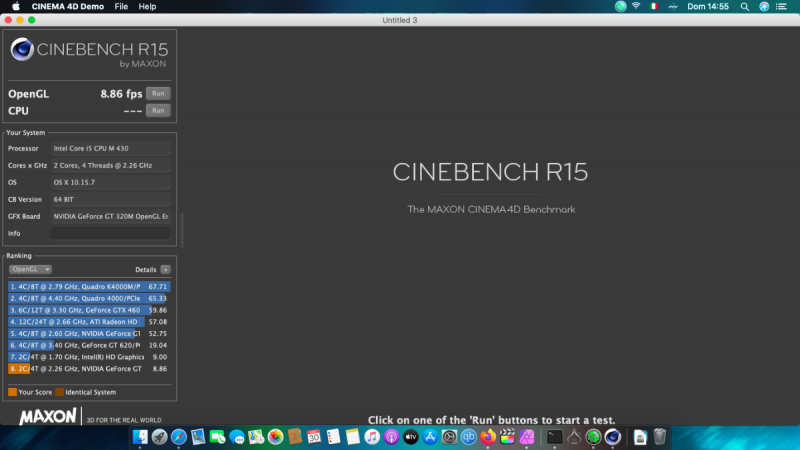
Task: Click the MAXON logo
Action: (48, 417)
